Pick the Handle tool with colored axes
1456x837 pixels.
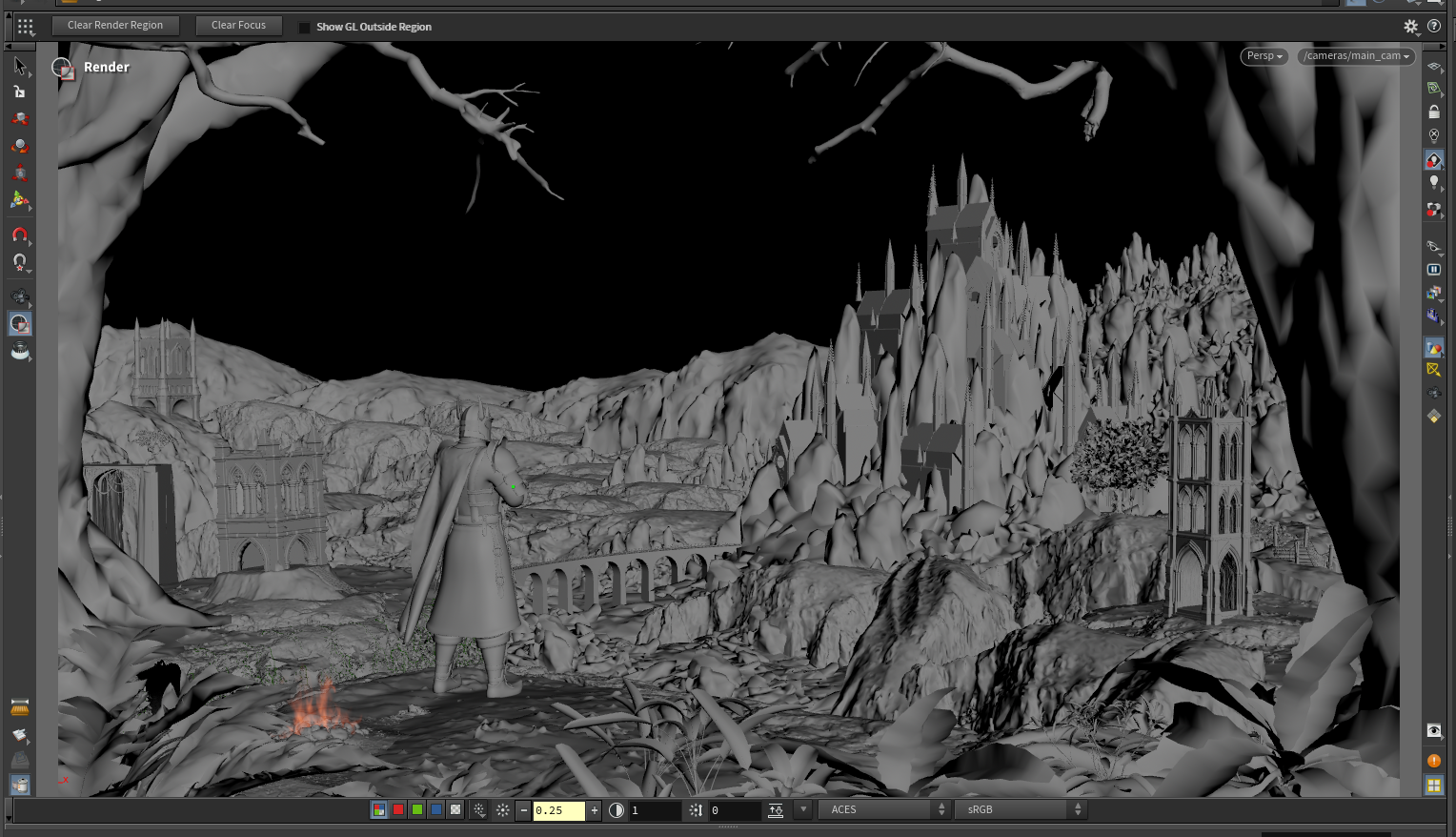(x=19, y=200)
